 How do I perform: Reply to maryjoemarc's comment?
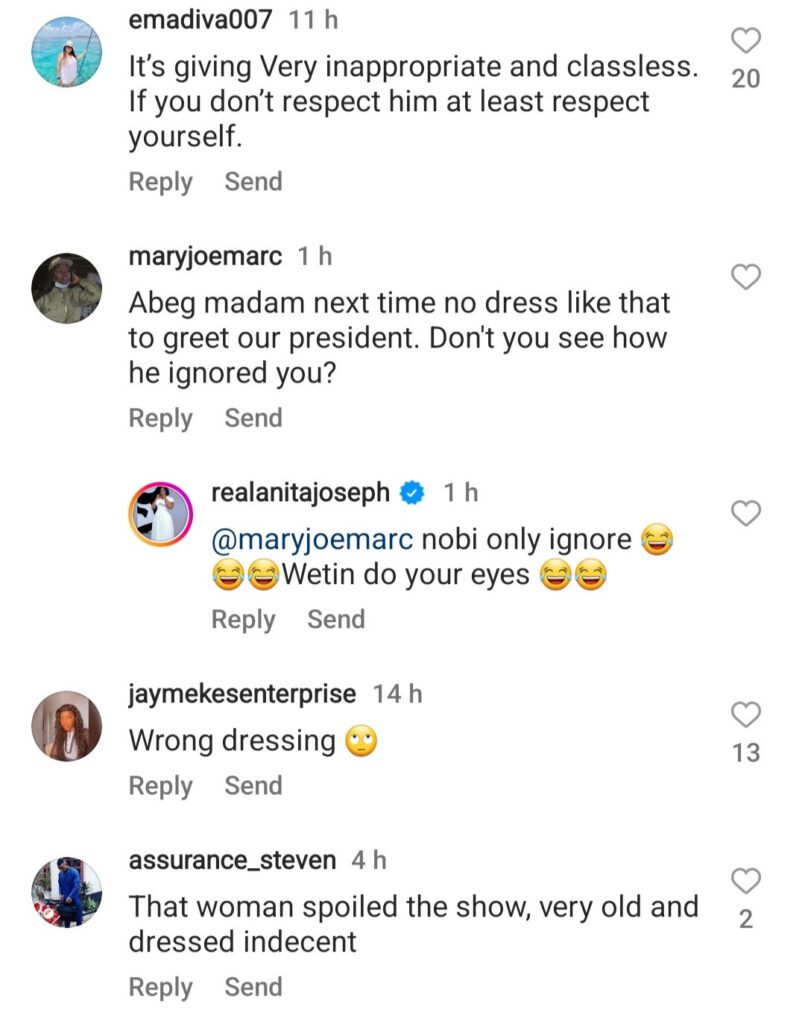(160, 418)
